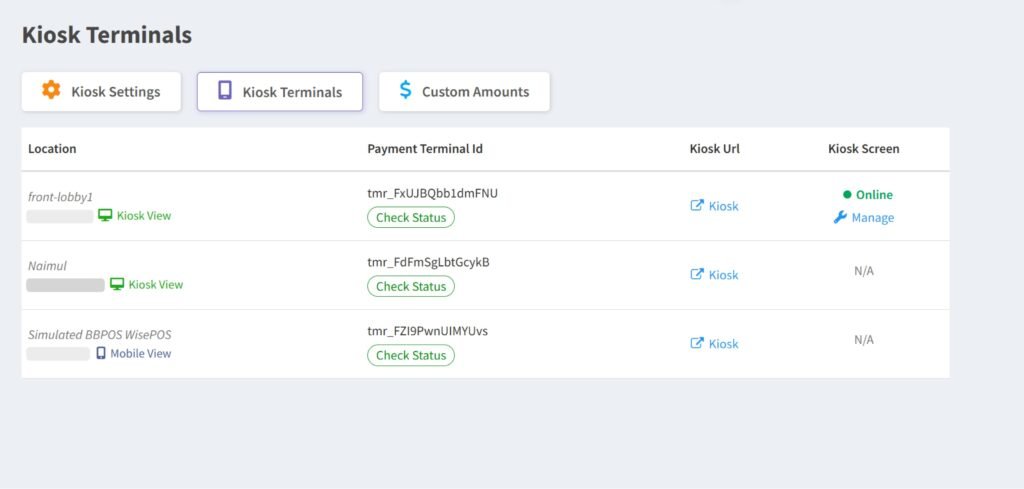Check Status for terminal tmr_FdFmSgLbtGcykB

pyautogui.click(x=411, y=286)
